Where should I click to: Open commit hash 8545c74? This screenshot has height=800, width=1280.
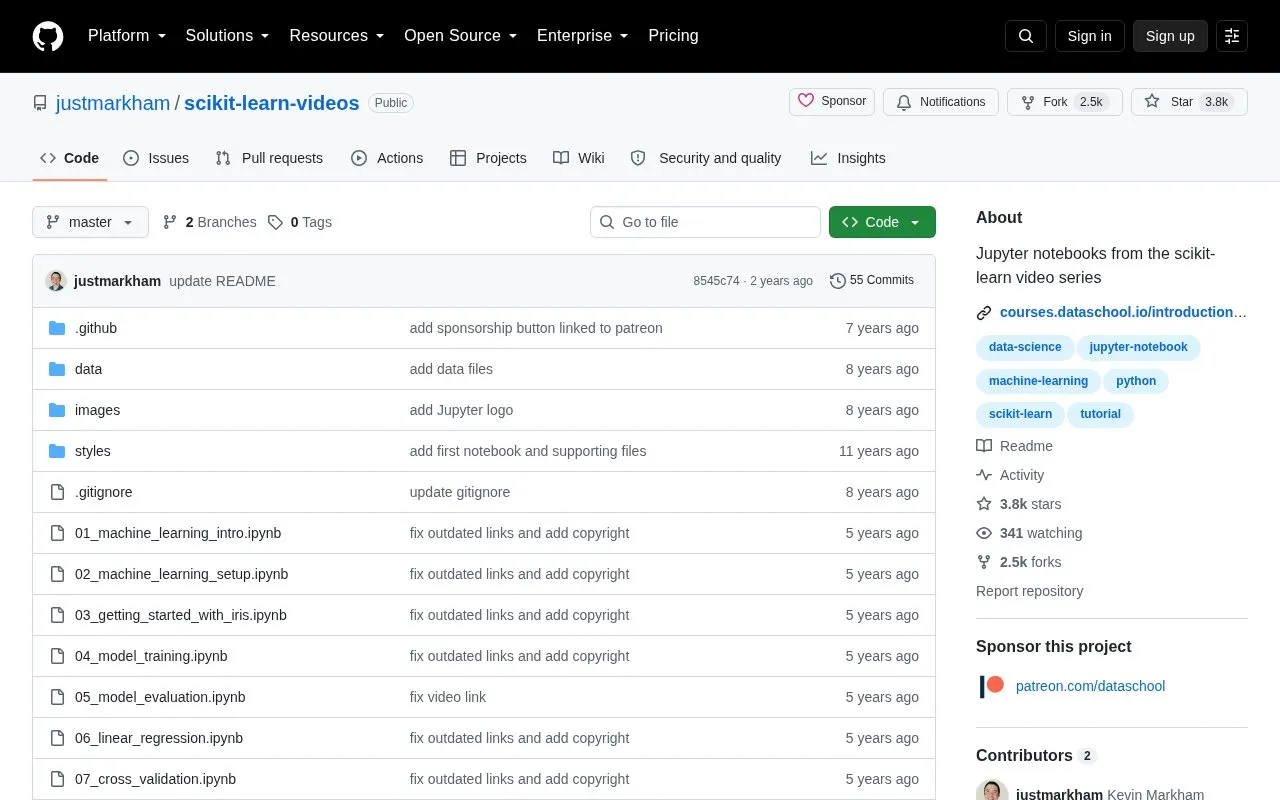pyautogui.click(x=716, y=281)
